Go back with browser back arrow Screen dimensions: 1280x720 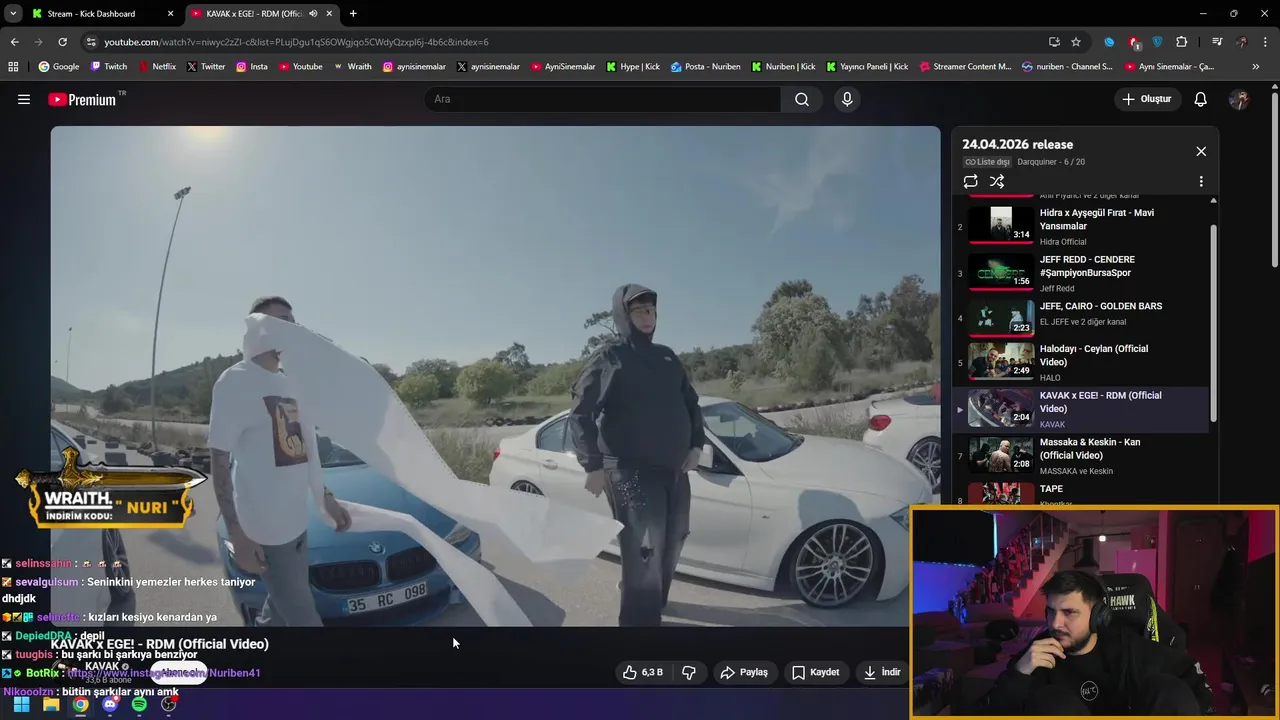point(14,42)
